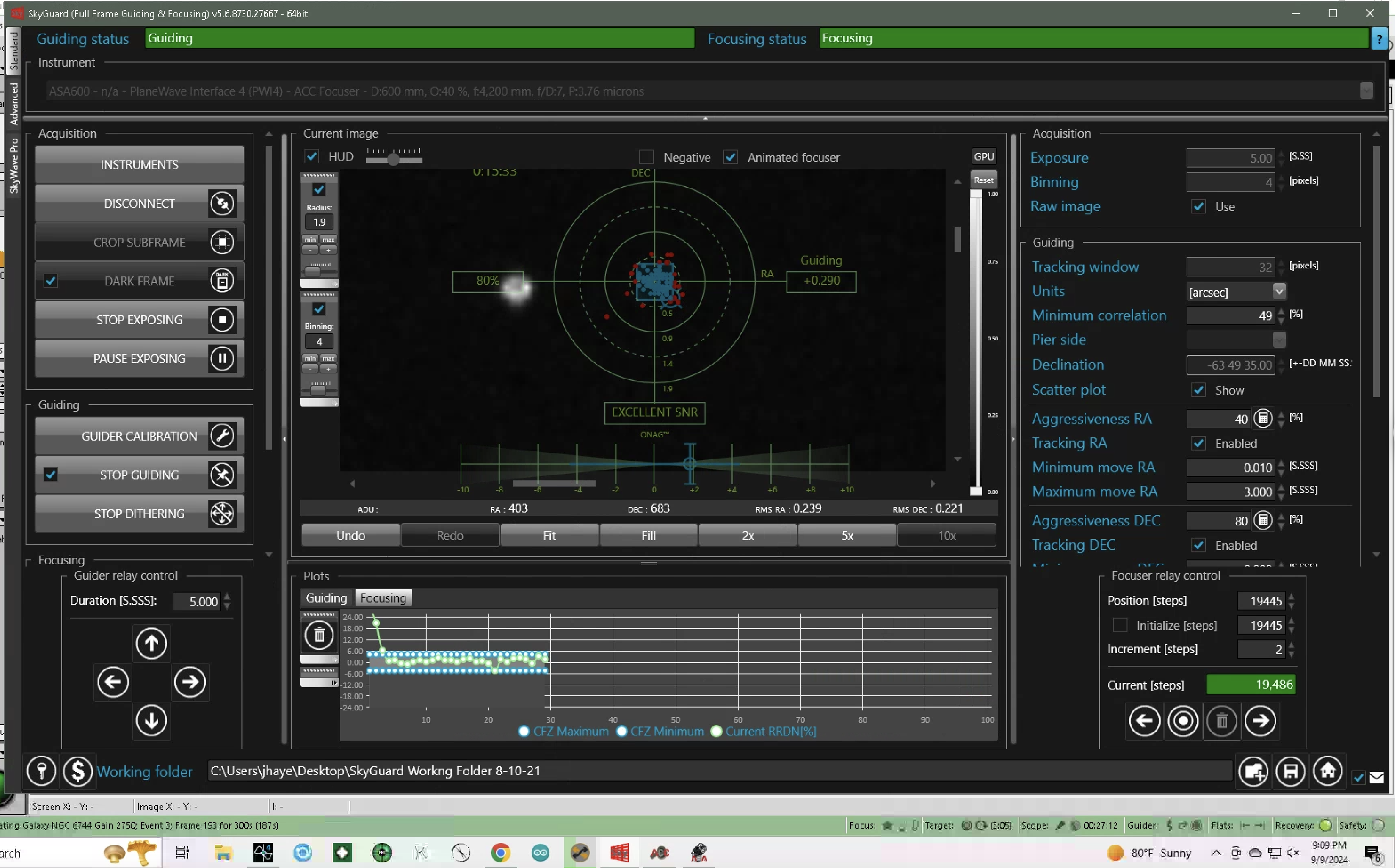This screenshot has width=1395, height=868.
Task: Click the Reset button by GPU
Action: tap(983, 180)
